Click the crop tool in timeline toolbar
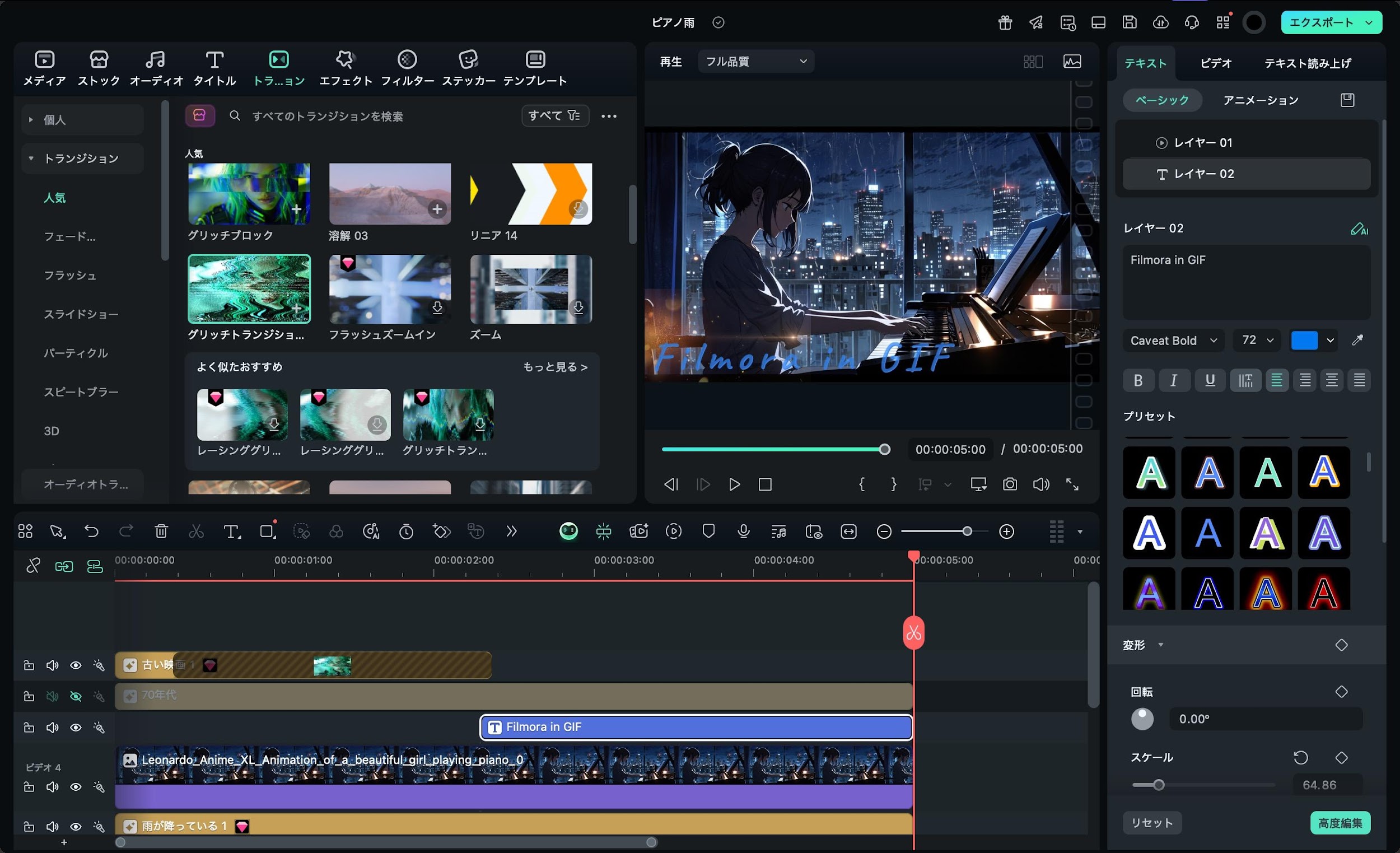Screen dimensions: 1400x853 click(x=267, y=532)
